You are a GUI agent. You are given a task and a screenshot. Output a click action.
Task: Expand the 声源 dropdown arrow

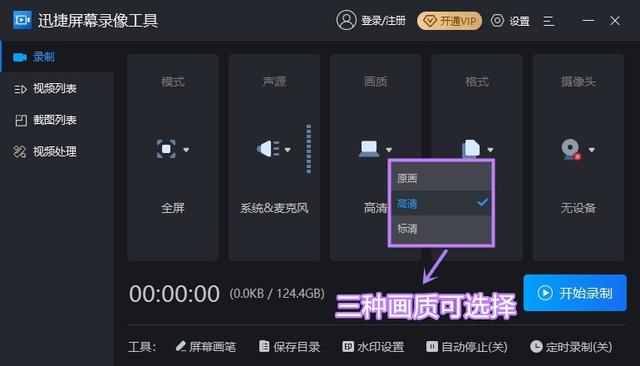tap(287, 150)
